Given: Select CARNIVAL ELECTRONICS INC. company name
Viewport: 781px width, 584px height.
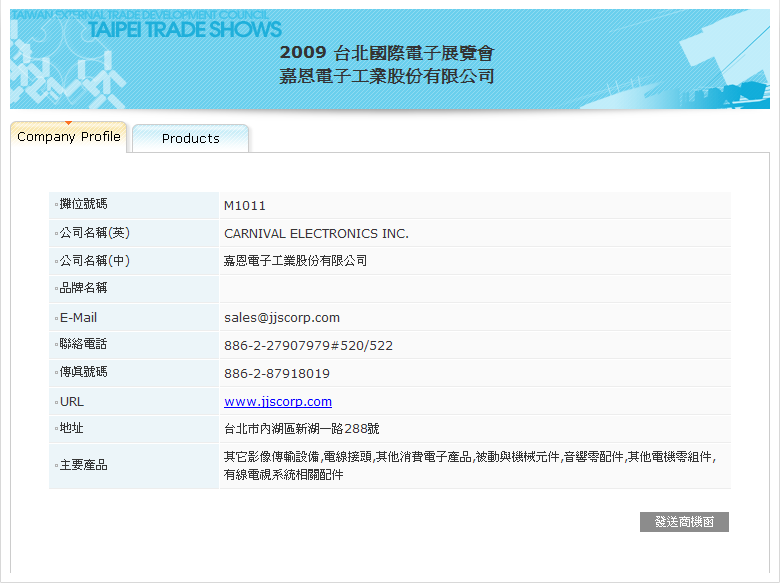Looking at the screenshot, I should pyautogui.click(x=316, y=234).
